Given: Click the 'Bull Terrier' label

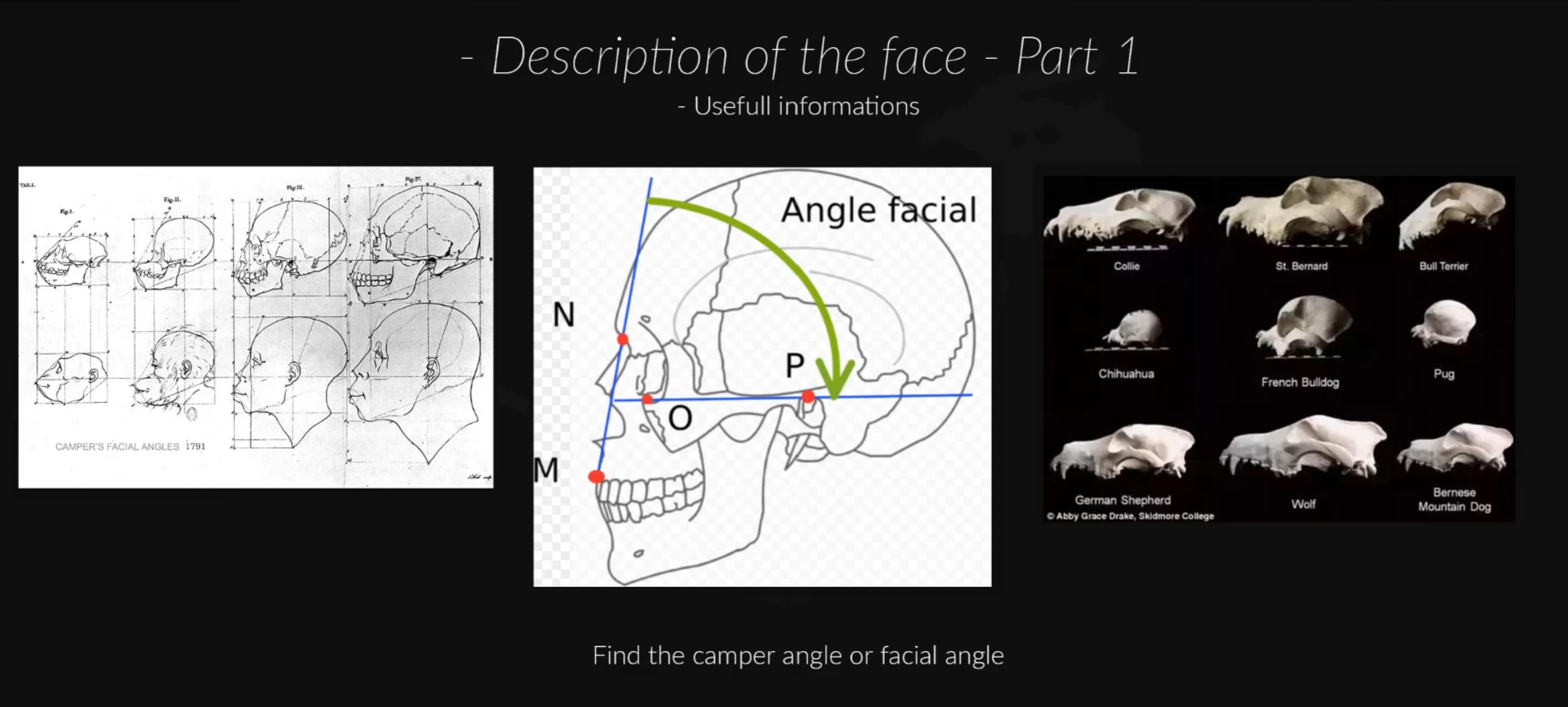Looking at the screenshot, I should pos(1443,266).
